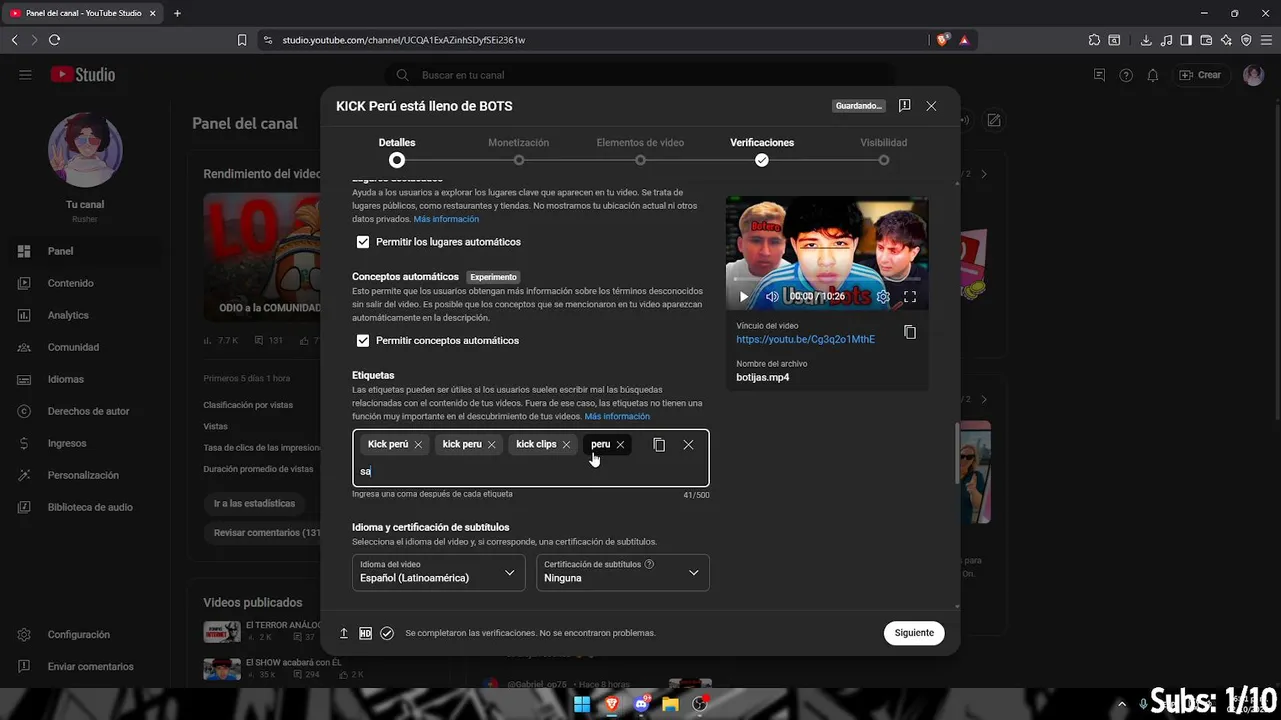The image size is (1281, 720).
Task: Open the Brave wallet icon
Action: [1206, 40]
